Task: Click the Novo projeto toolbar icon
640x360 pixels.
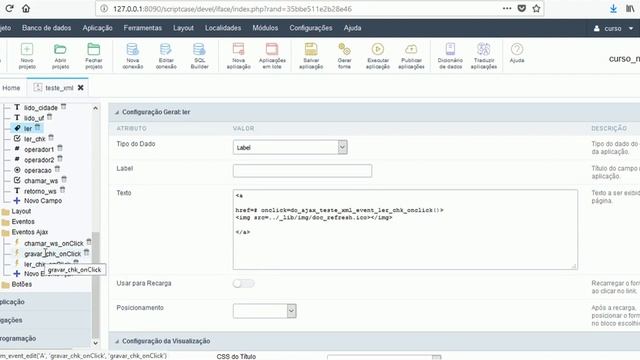Action: [x=27, y=56]
